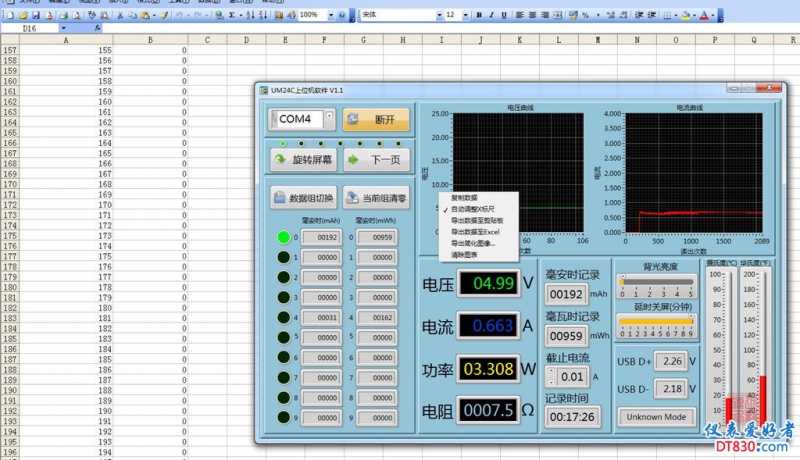Click the AutoSum sigma icon
The width and height of the screenshot is (800, 460).
(232, 15)
